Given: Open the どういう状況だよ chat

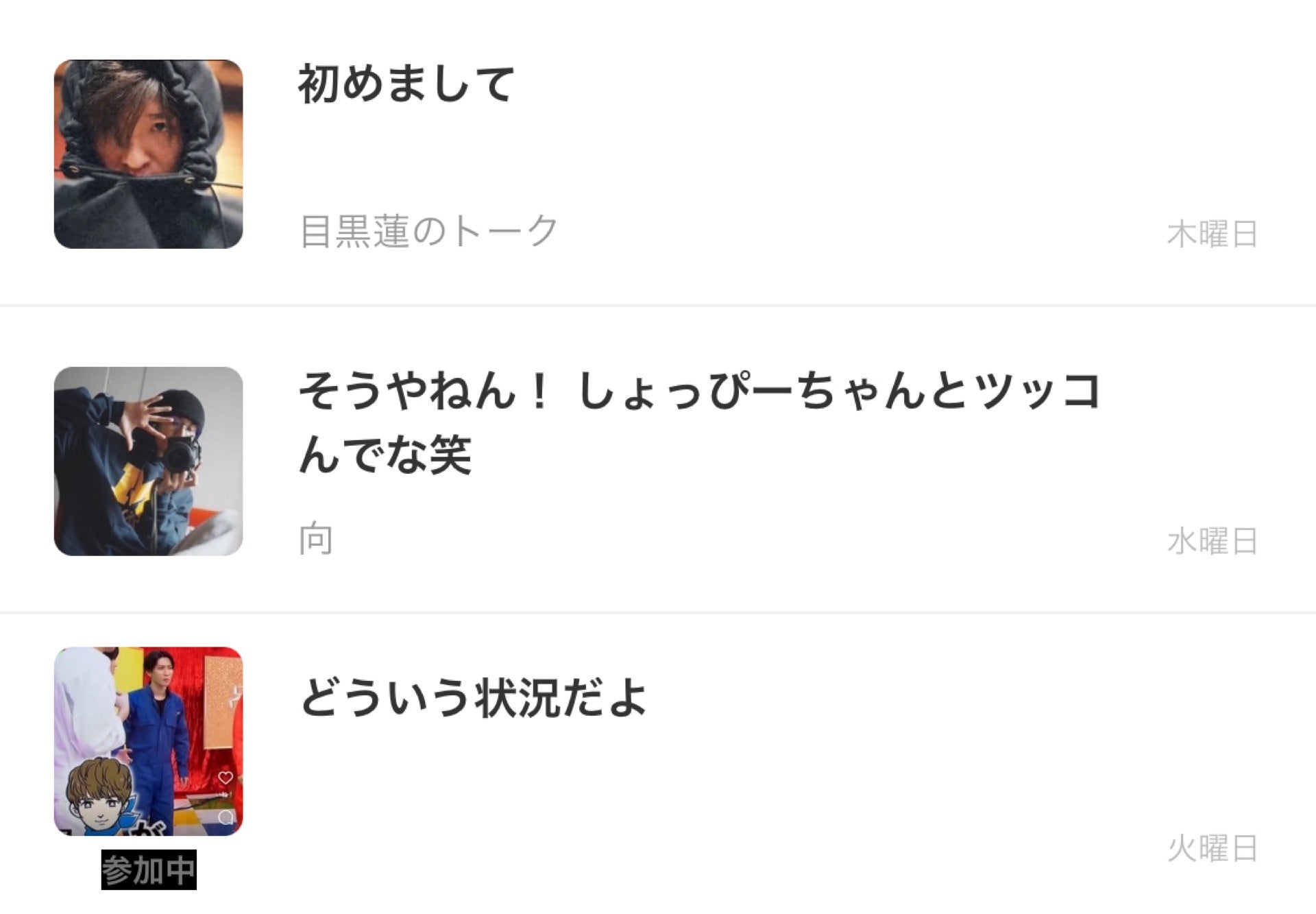Looking at the screenshot, I should tap(473, 697).
